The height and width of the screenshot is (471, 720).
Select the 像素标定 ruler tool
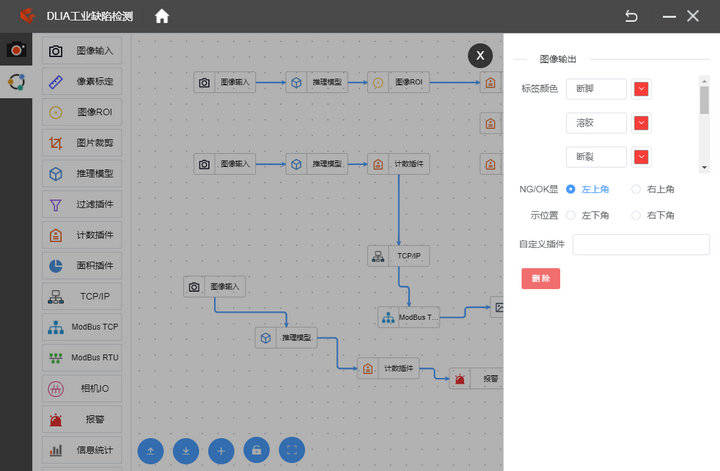(83, 82)
